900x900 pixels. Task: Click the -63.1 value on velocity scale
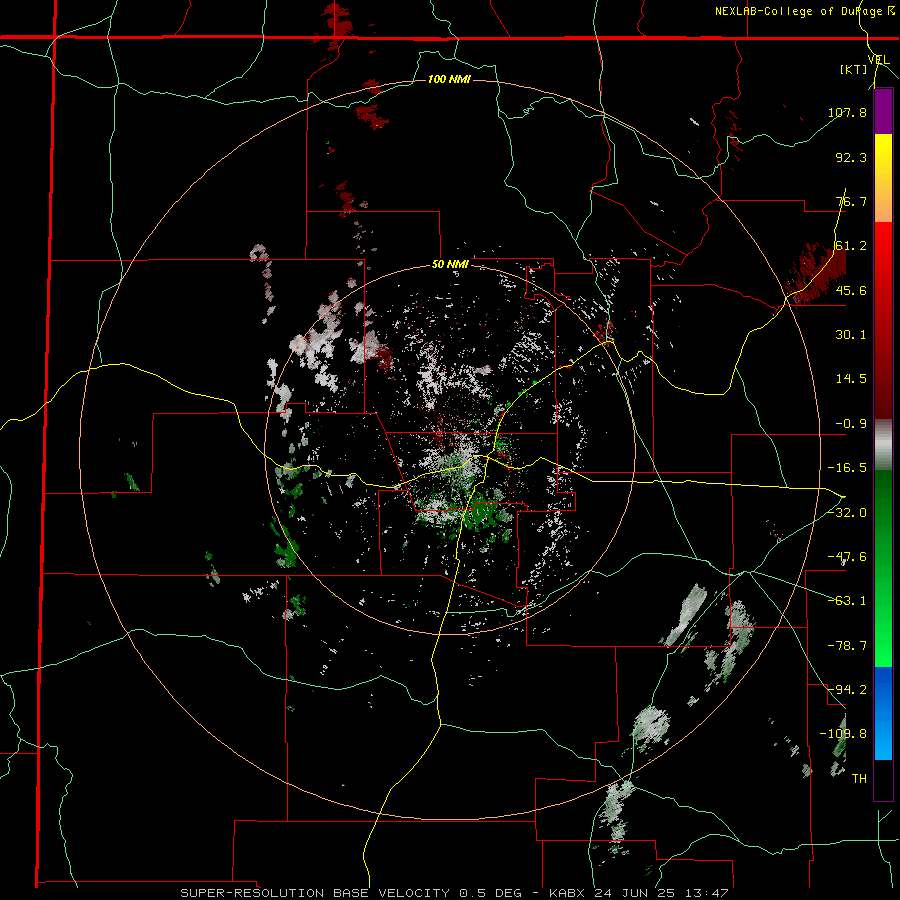pos(847,601)
